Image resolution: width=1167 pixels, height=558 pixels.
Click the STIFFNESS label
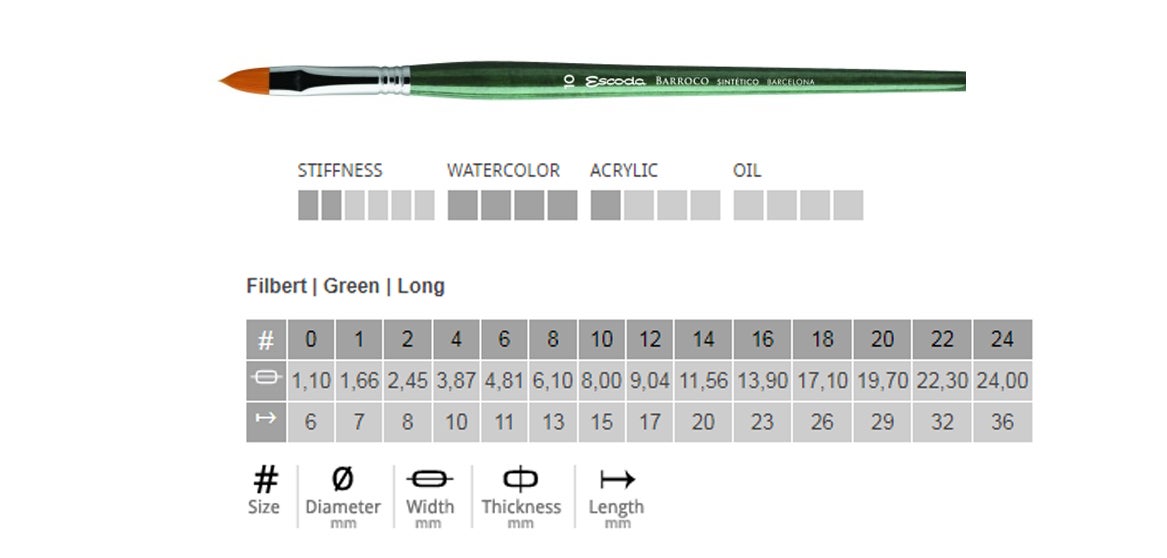click(x=340, y=171)
